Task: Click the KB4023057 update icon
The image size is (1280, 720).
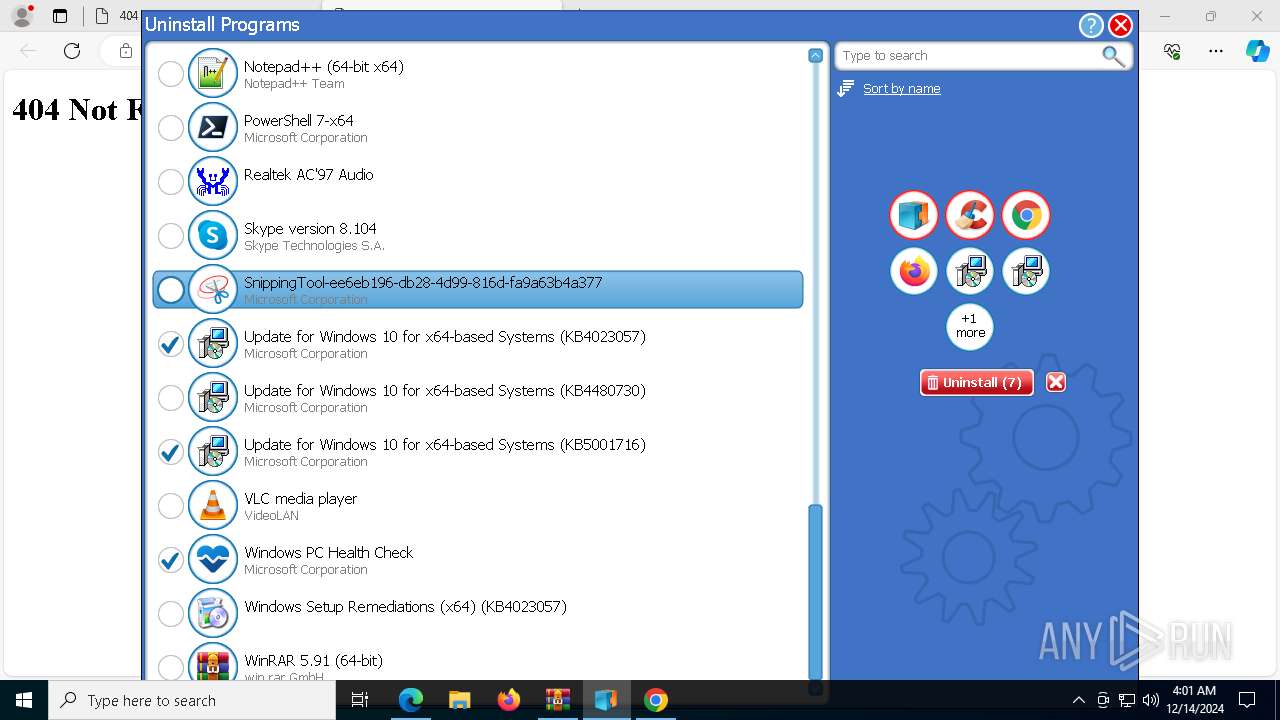Action: [x=213, y=343]
